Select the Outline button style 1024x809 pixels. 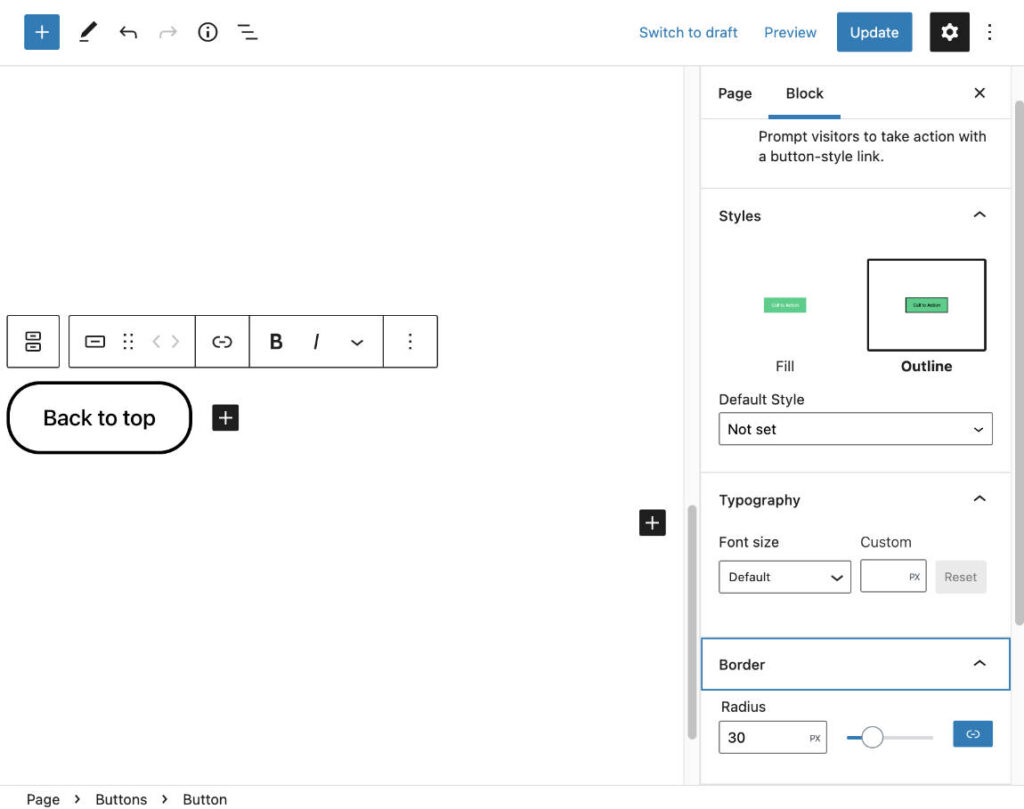point(925,305)
